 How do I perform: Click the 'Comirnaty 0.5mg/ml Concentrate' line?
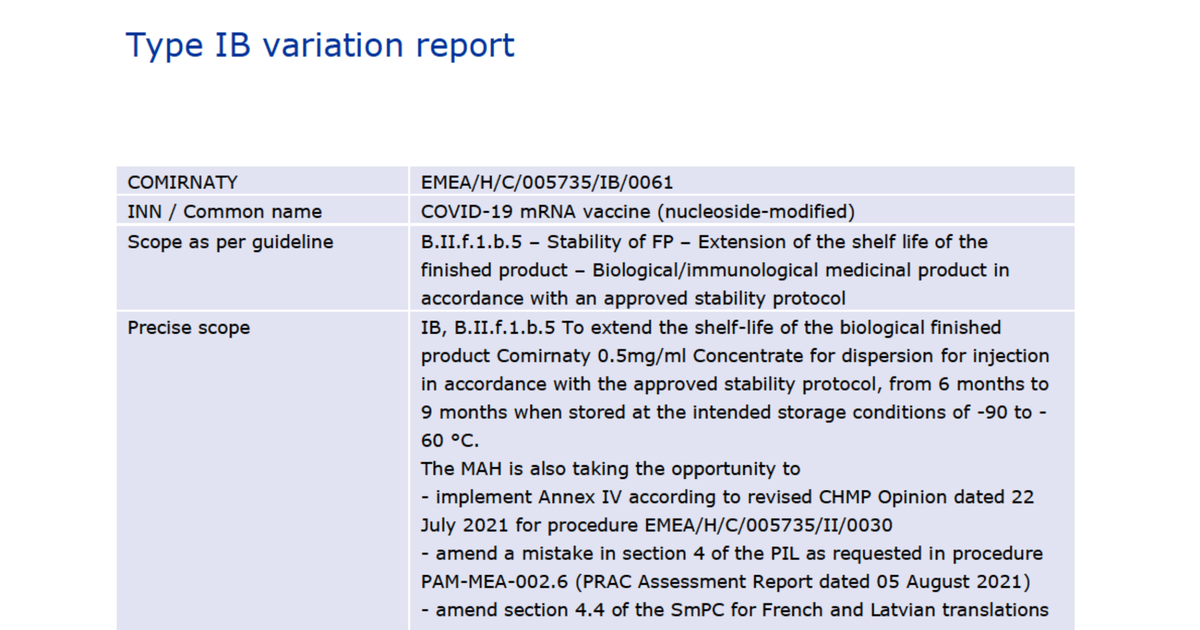click(735, 356)
